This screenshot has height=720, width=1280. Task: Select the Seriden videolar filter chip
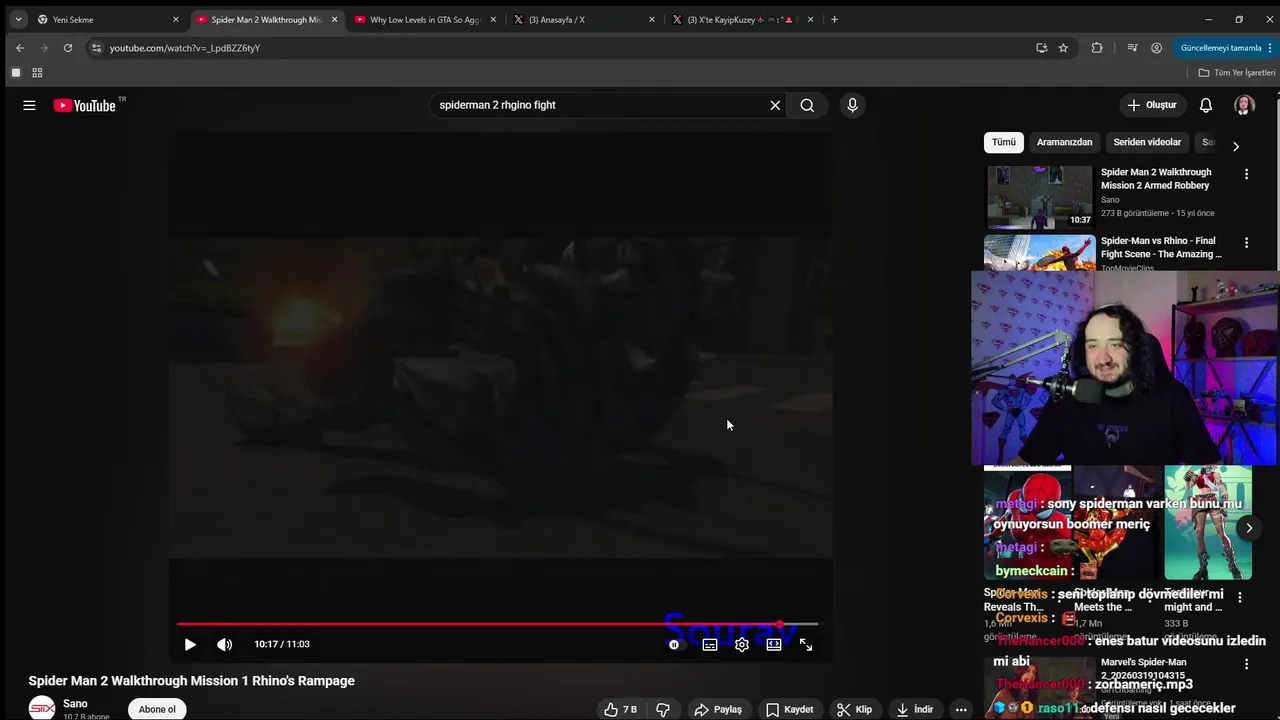[1147, 142]
